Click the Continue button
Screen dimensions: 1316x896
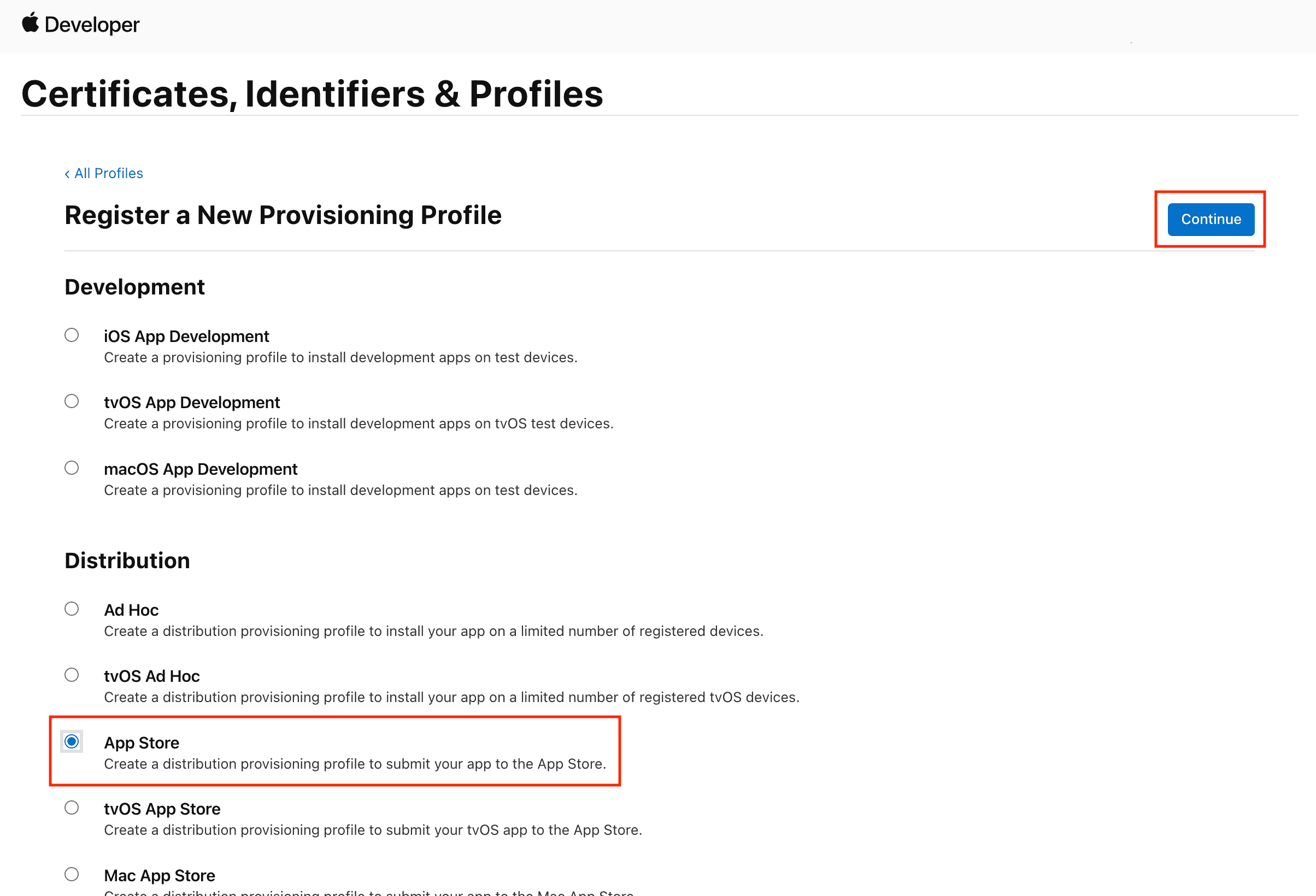pos(1210,219)
